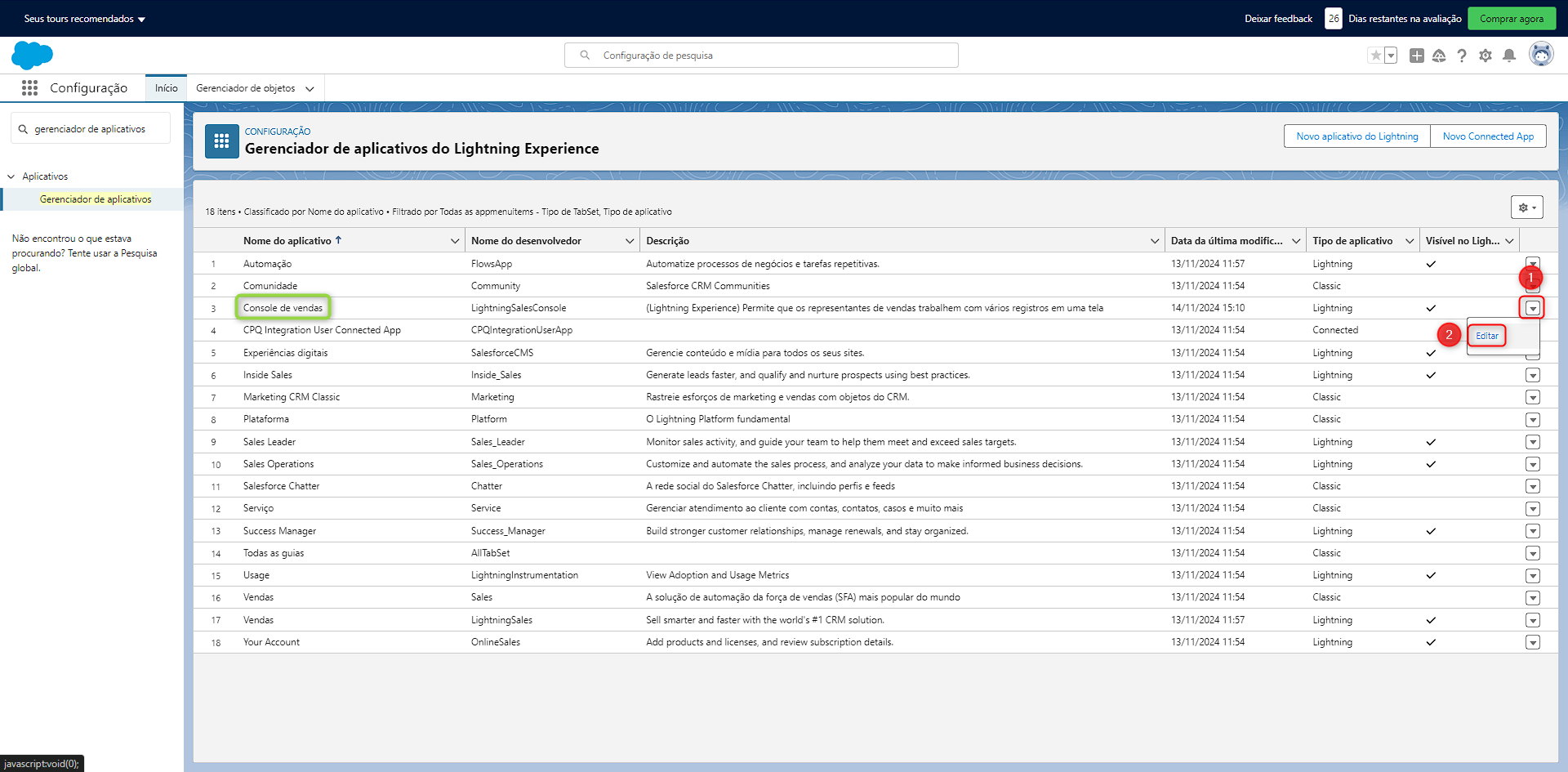The image size is (1568, 772).
Task: Click the visible checkmark in Console de vendas row
Action: tap(1431, 308)
